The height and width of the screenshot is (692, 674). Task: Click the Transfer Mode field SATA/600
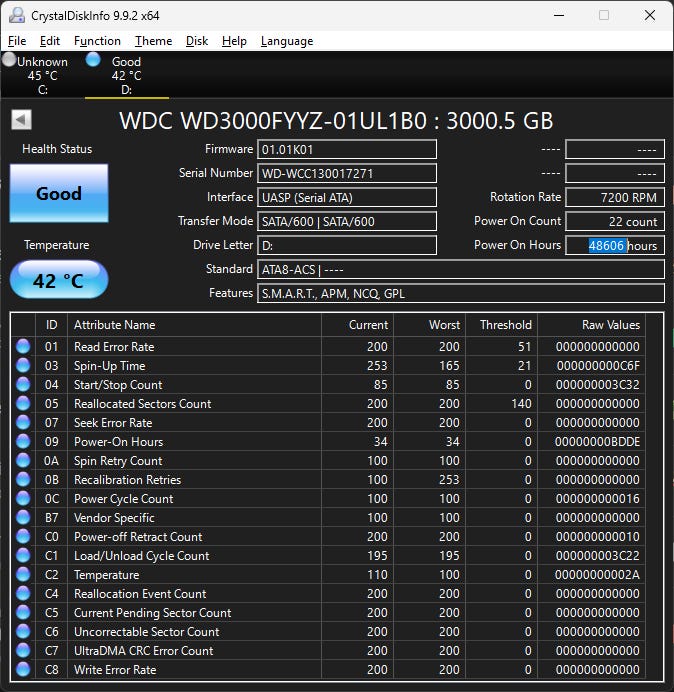(x=347, y=221)
